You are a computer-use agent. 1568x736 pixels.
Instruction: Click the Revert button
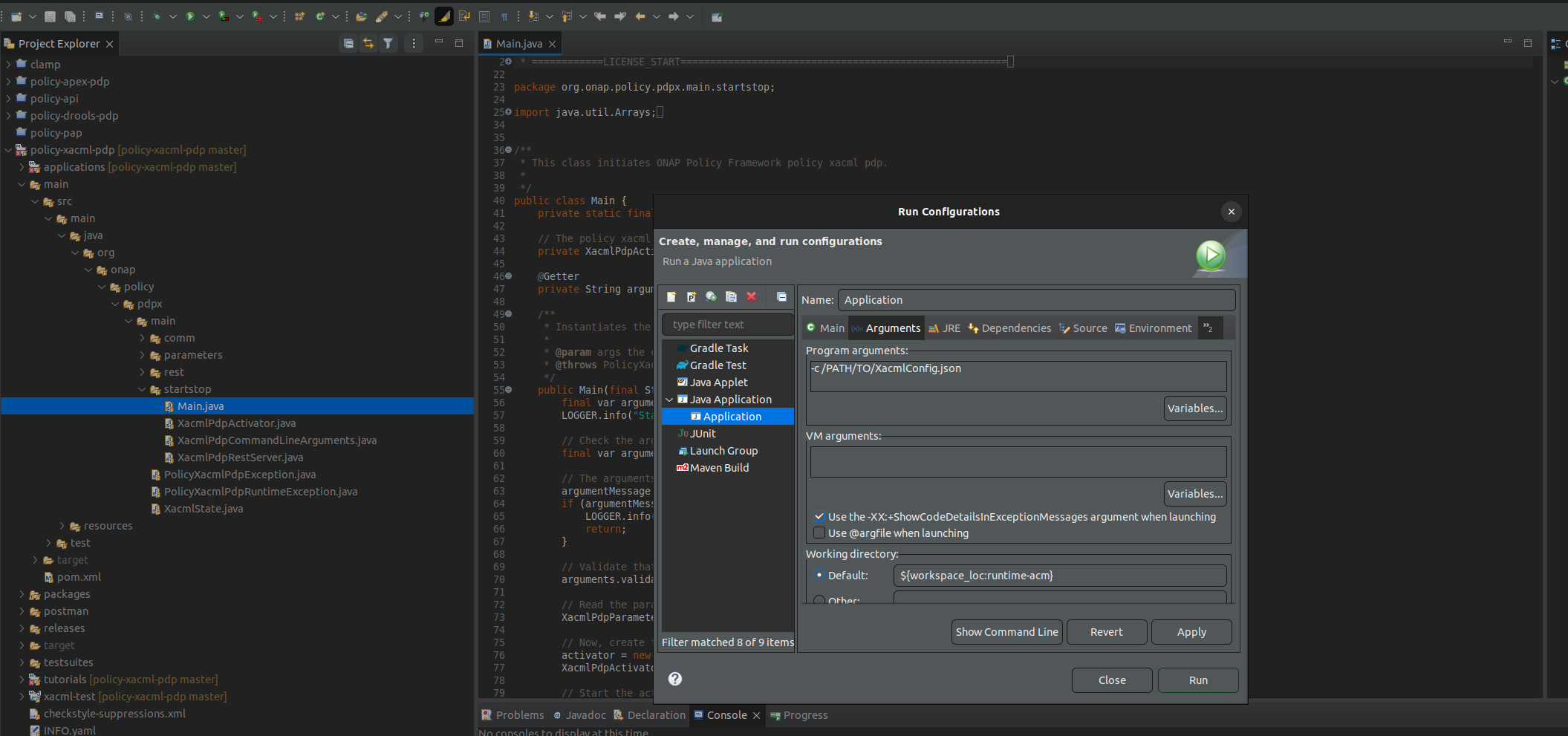1107,632
